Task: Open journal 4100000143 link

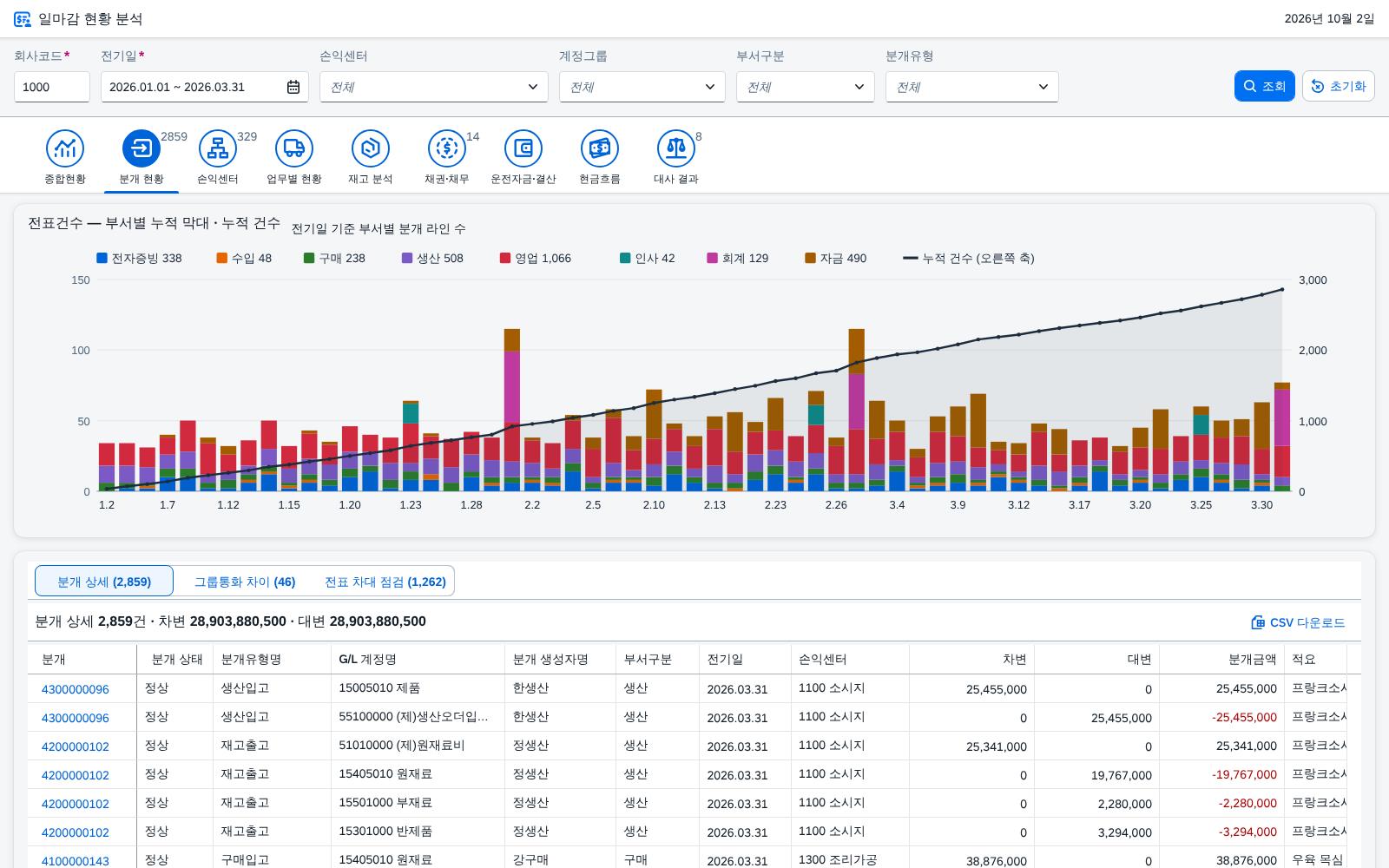Action: click(x=76, y=861)
